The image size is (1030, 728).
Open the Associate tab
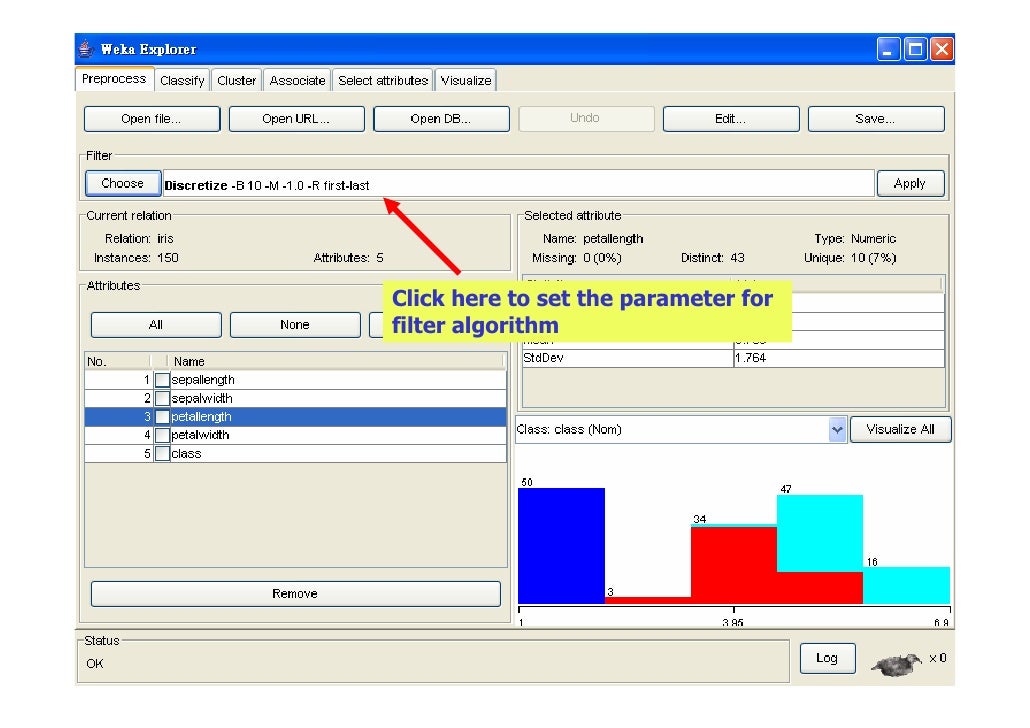(297, 80)
